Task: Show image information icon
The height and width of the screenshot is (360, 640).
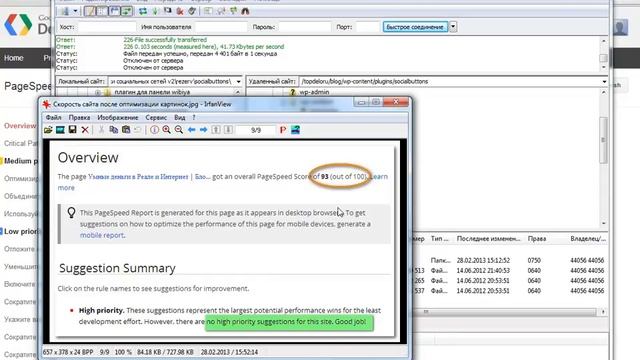Action: click(154, 130)
